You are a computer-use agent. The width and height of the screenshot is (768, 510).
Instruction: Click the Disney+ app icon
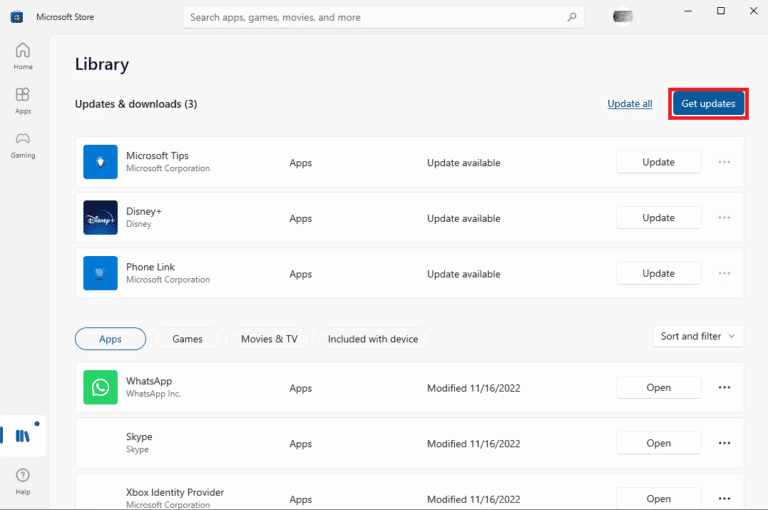point(100,218)
